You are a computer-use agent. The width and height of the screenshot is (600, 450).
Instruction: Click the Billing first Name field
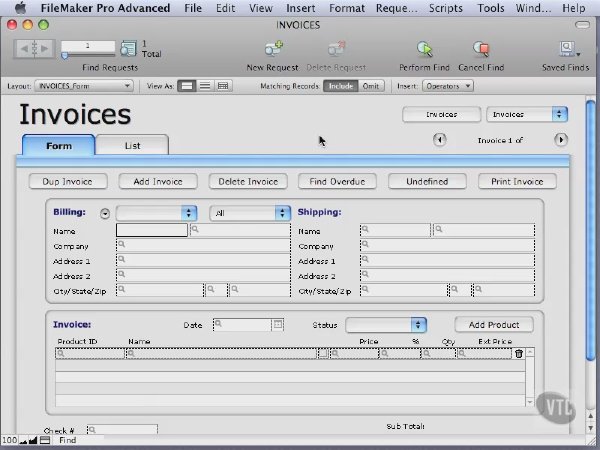click(x=152, y=230)
